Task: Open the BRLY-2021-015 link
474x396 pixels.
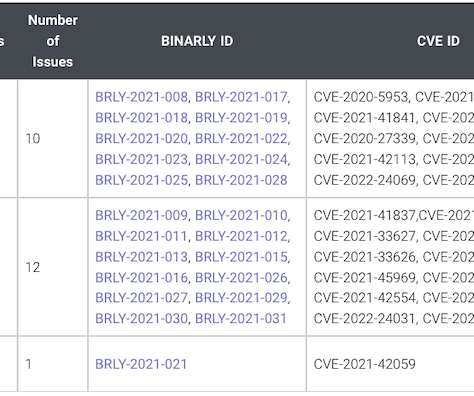Action: (x=241, y=257)
